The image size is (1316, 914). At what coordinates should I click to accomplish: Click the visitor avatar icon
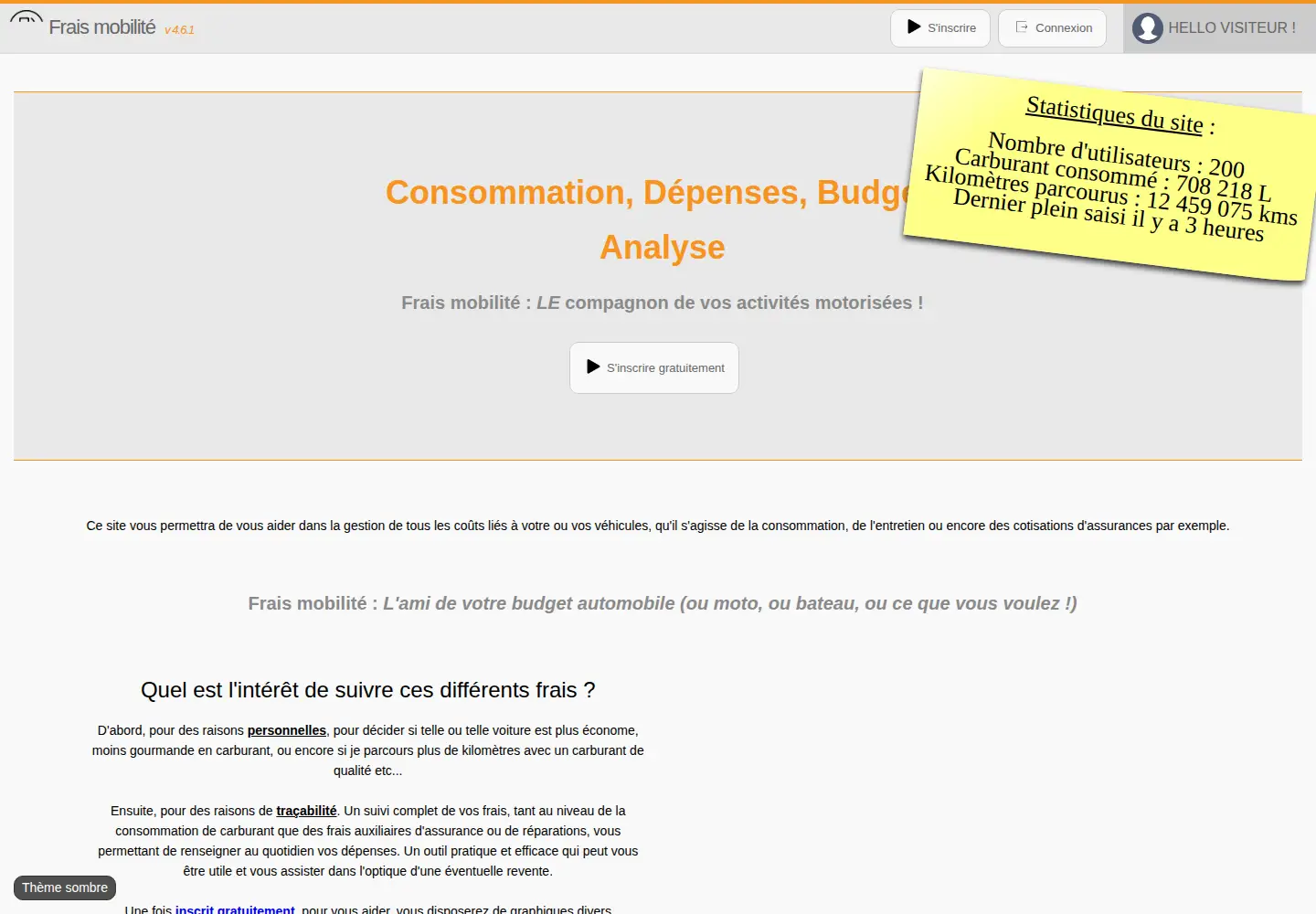1147,28
